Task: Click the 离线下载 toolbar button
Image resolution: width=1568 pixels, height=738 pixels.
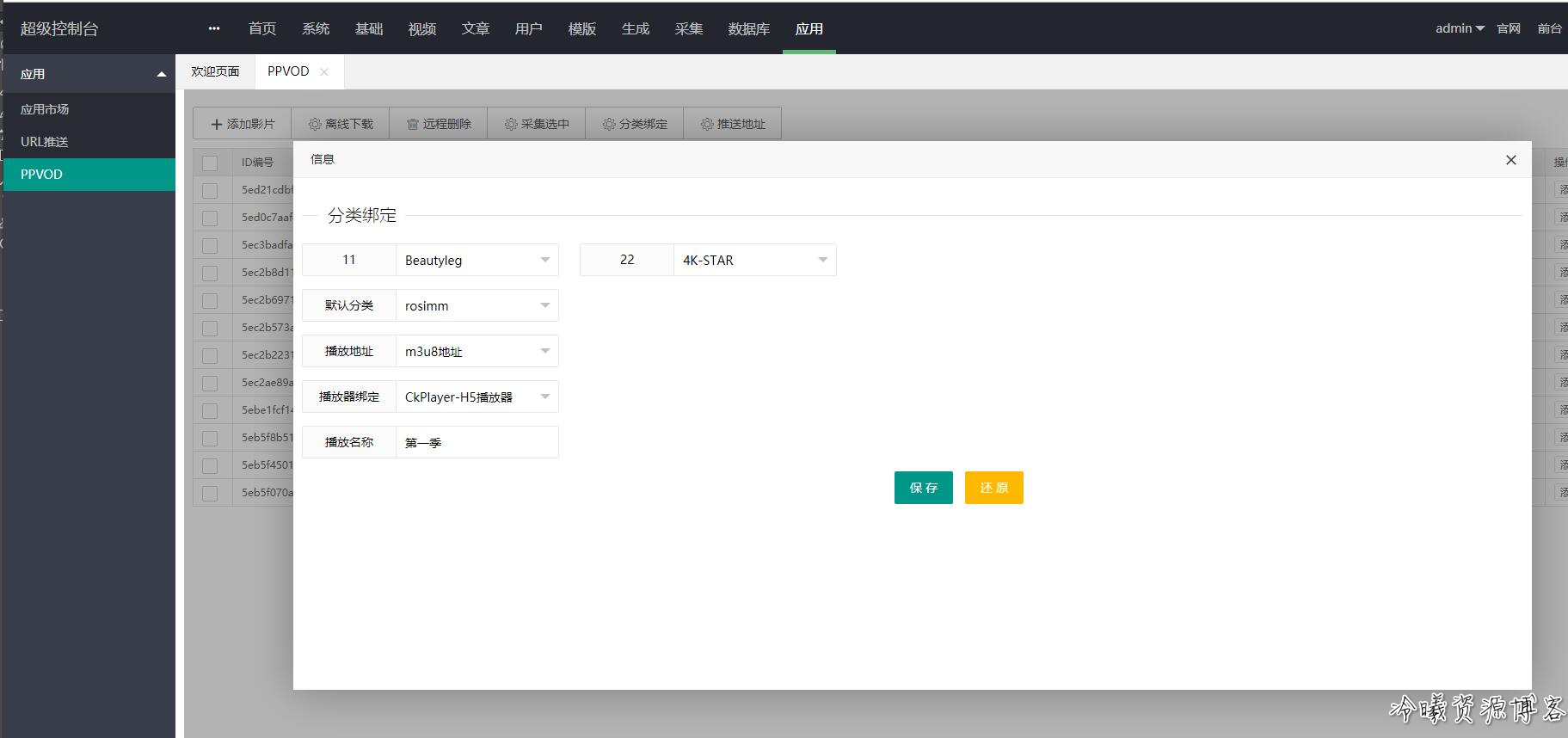Action: point(341,124)
